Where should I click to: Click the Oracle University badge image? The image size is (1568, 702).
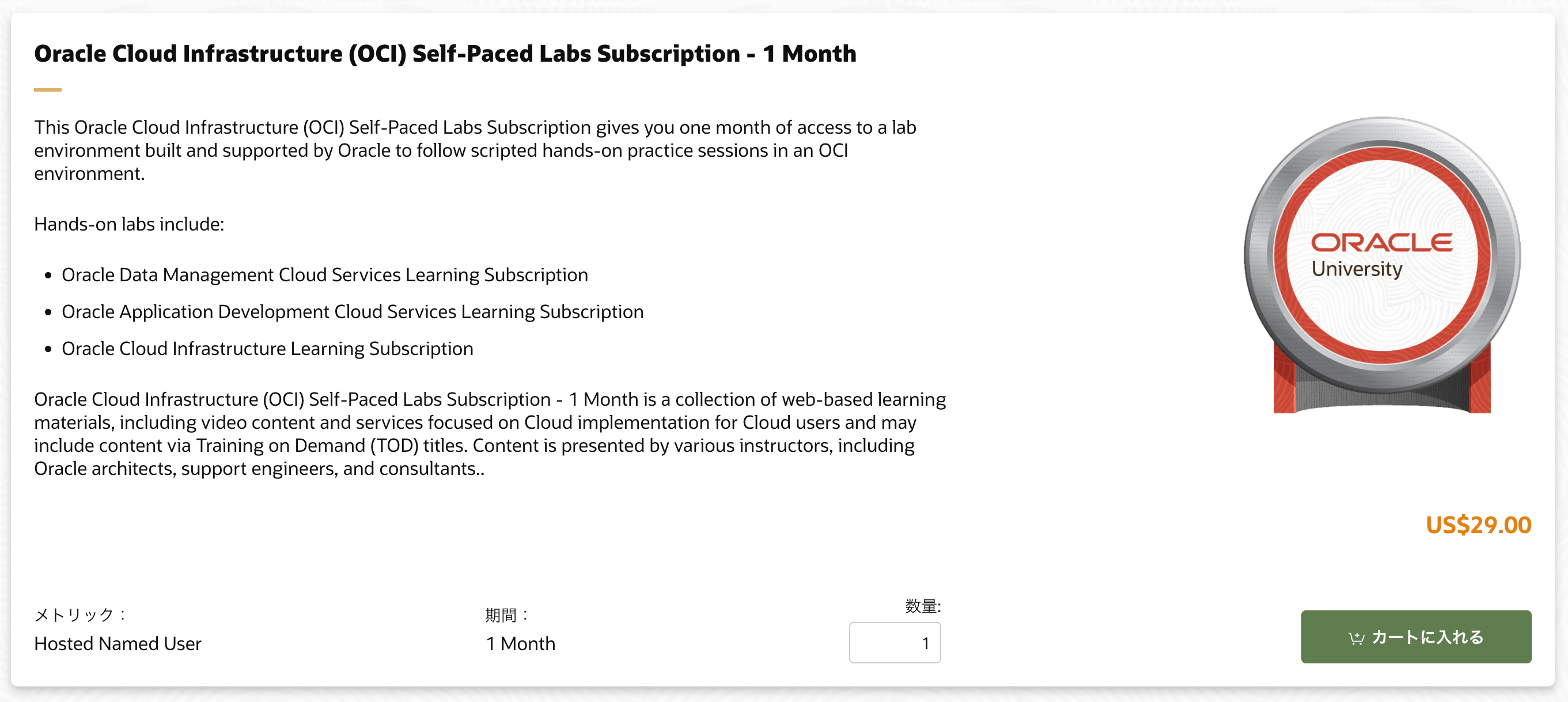pyautogui.click(x=1382, y=265)
